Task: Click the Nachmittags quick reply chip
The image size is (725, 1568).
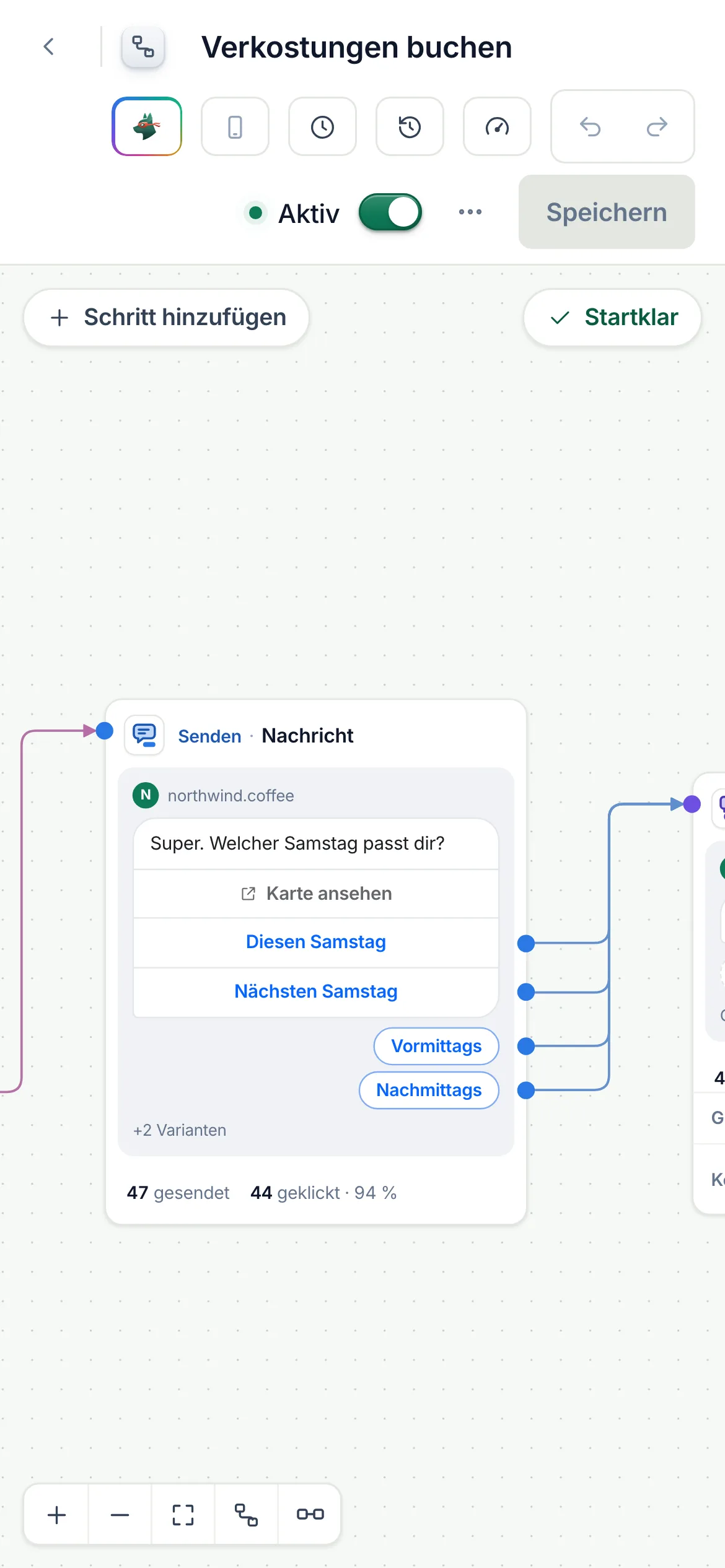Action: (429, 1090)
